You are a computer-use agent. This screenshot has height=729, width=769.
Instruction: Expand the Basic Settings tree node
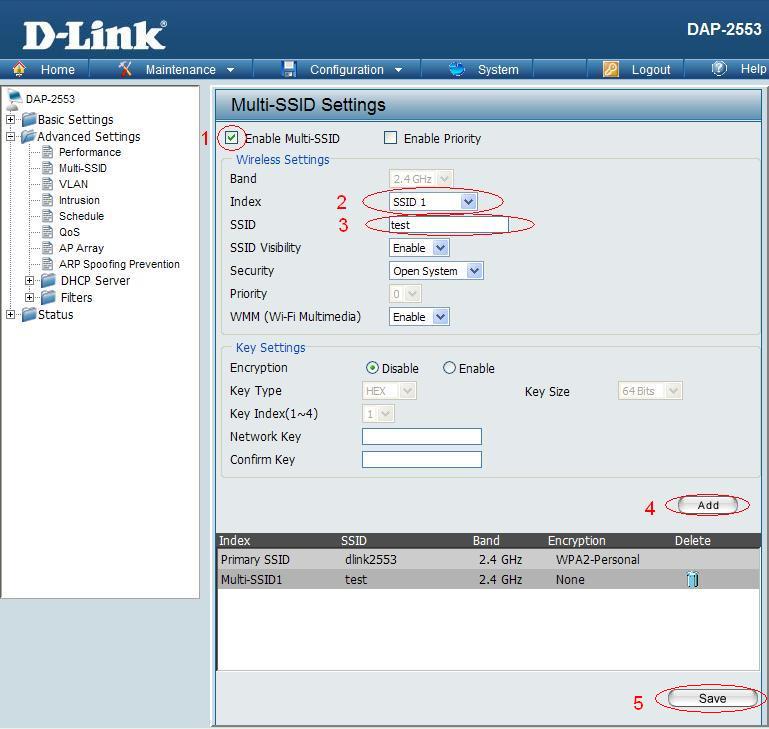[x=11, y=120]
